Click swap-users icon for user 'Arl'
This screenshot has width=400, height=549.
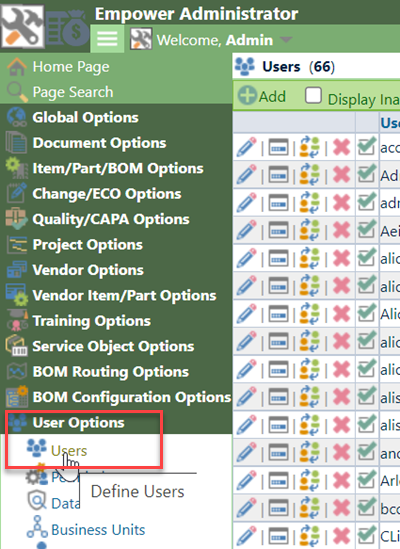tap(310, 481)
